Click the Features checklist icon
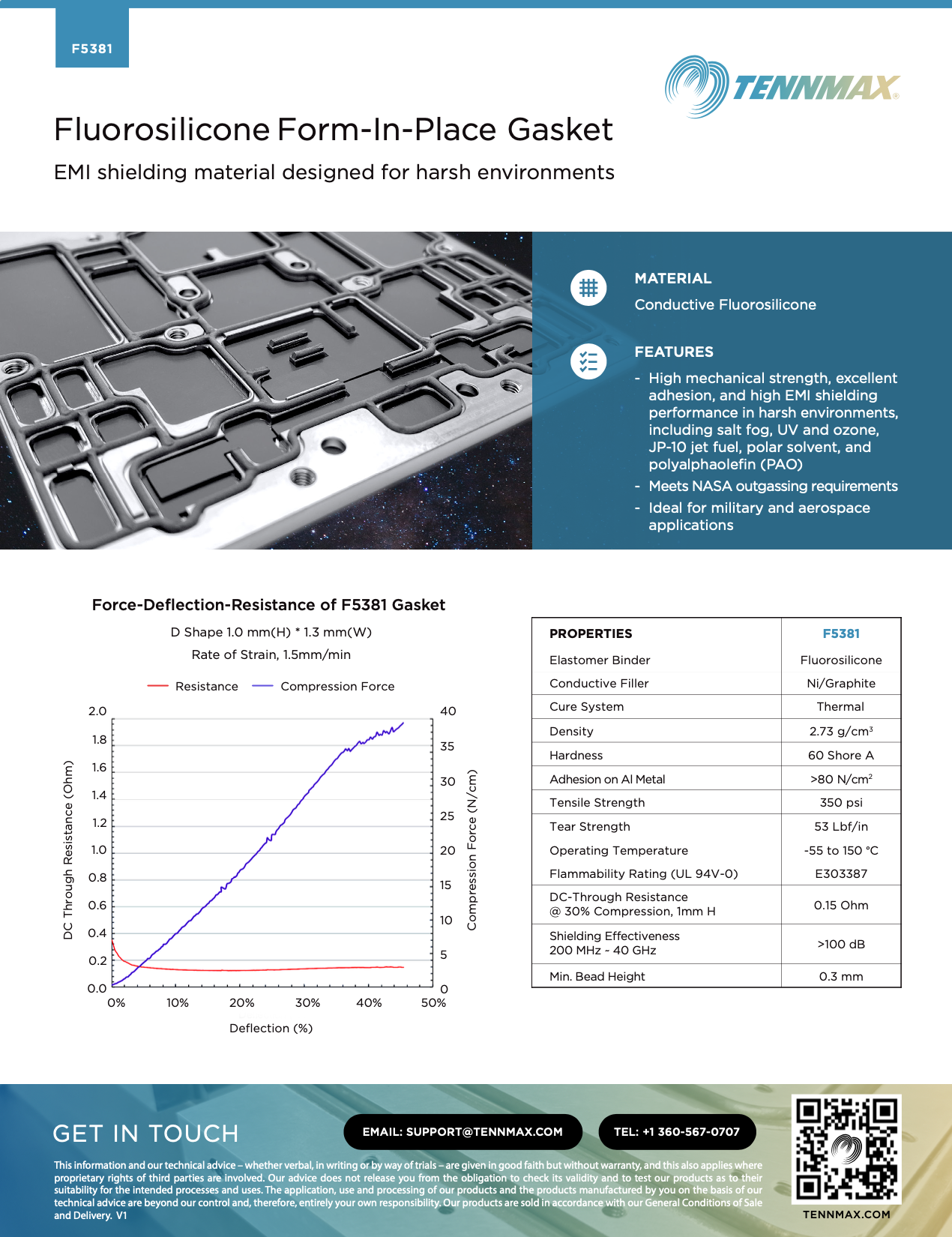 coord(588,361)
